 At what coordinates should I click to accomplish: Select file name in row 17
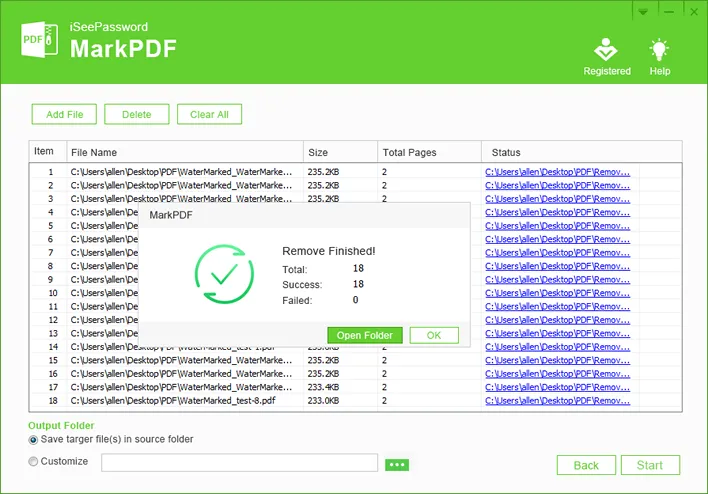pos(181,387)
